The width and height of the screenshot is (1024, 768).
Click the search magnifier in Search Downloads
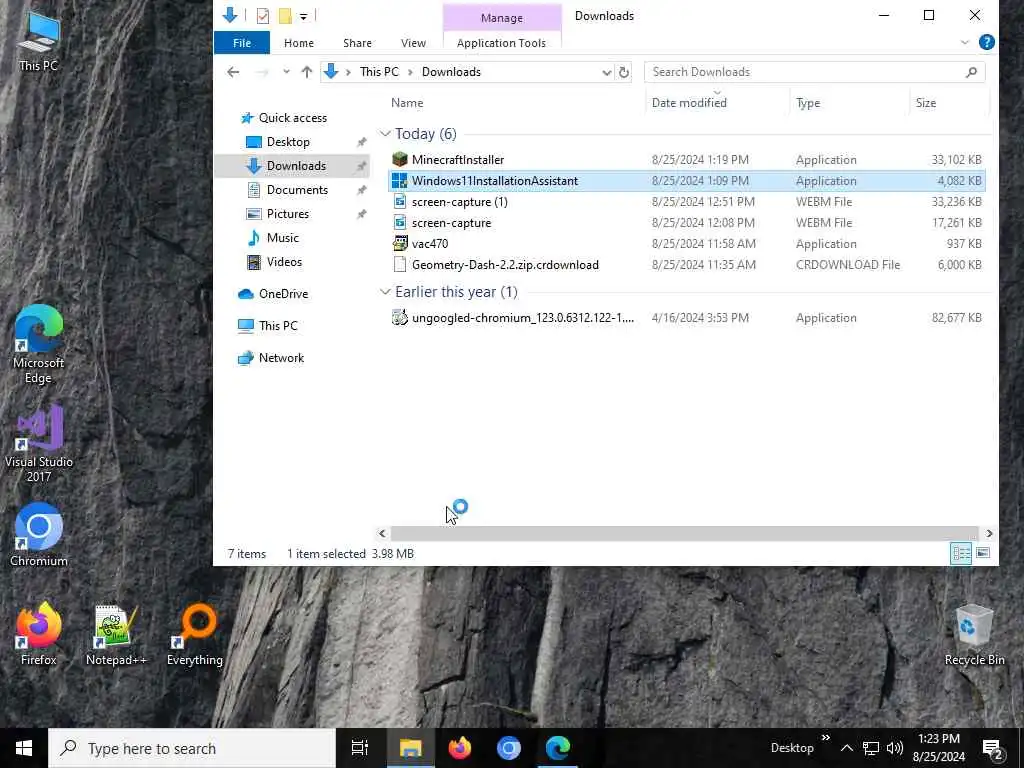tap(971, 72)
